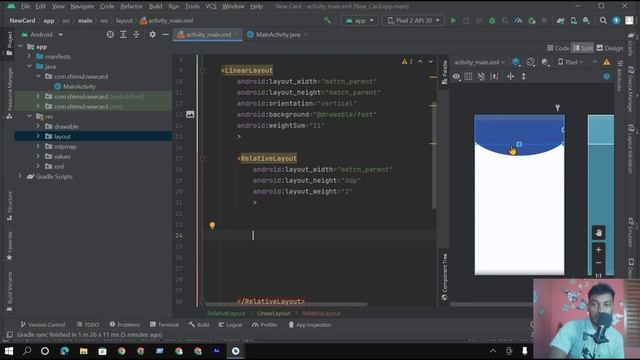Open the Problems tool window
Viewport: 640px width, 360px height.
124,324
